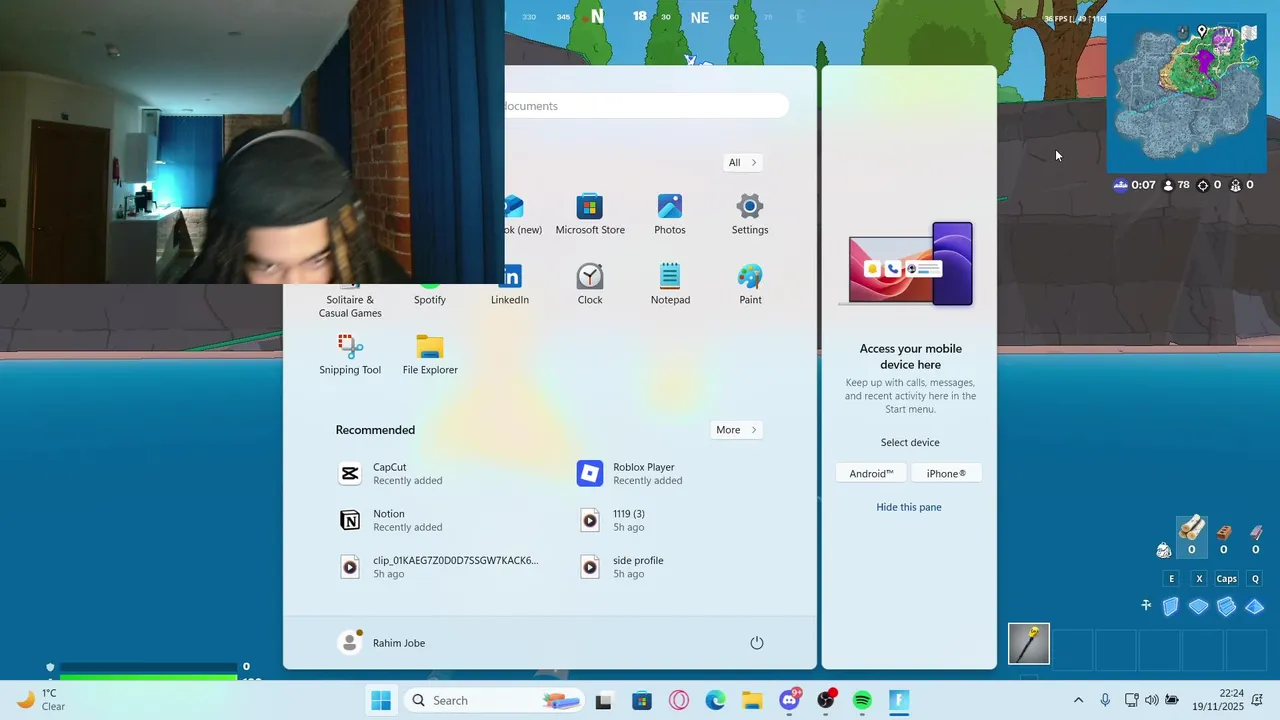Image resolution: width=1280 pixels, height=720 pixels.
Task: Expand More recommended items
Action: [737, 430]
